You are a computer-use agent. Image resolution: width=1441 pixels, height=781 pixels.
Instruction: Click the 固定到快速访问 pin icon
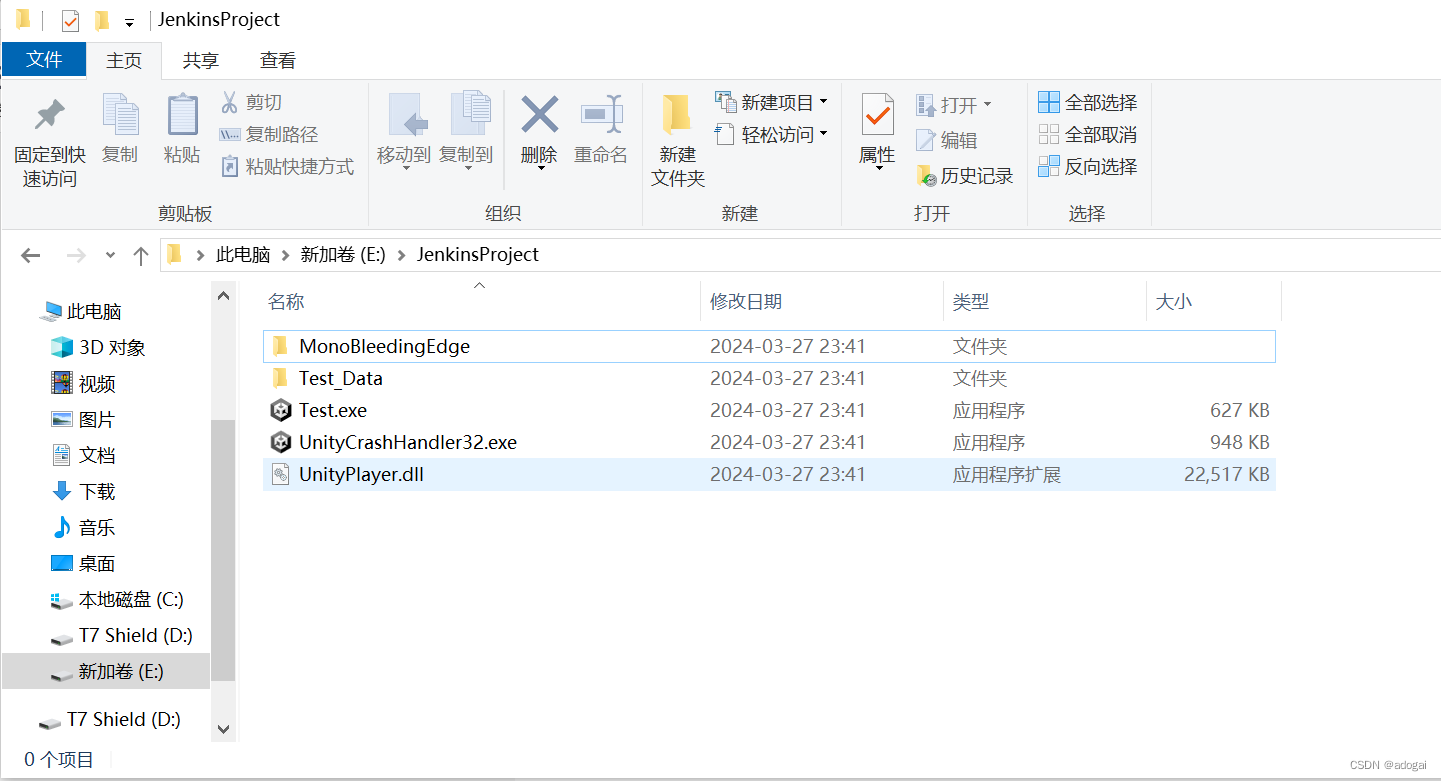click(x=49, y=114)
